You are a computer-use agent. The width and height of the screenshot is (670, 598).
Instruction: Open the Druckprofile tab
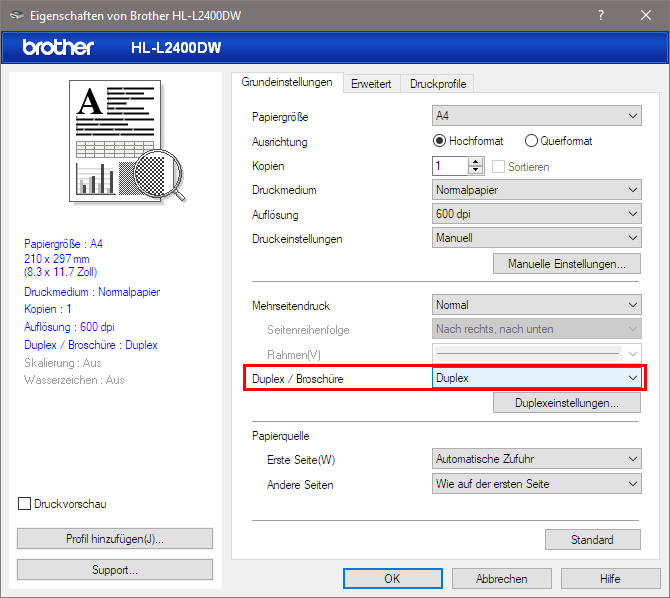click(x=438, y=84)
